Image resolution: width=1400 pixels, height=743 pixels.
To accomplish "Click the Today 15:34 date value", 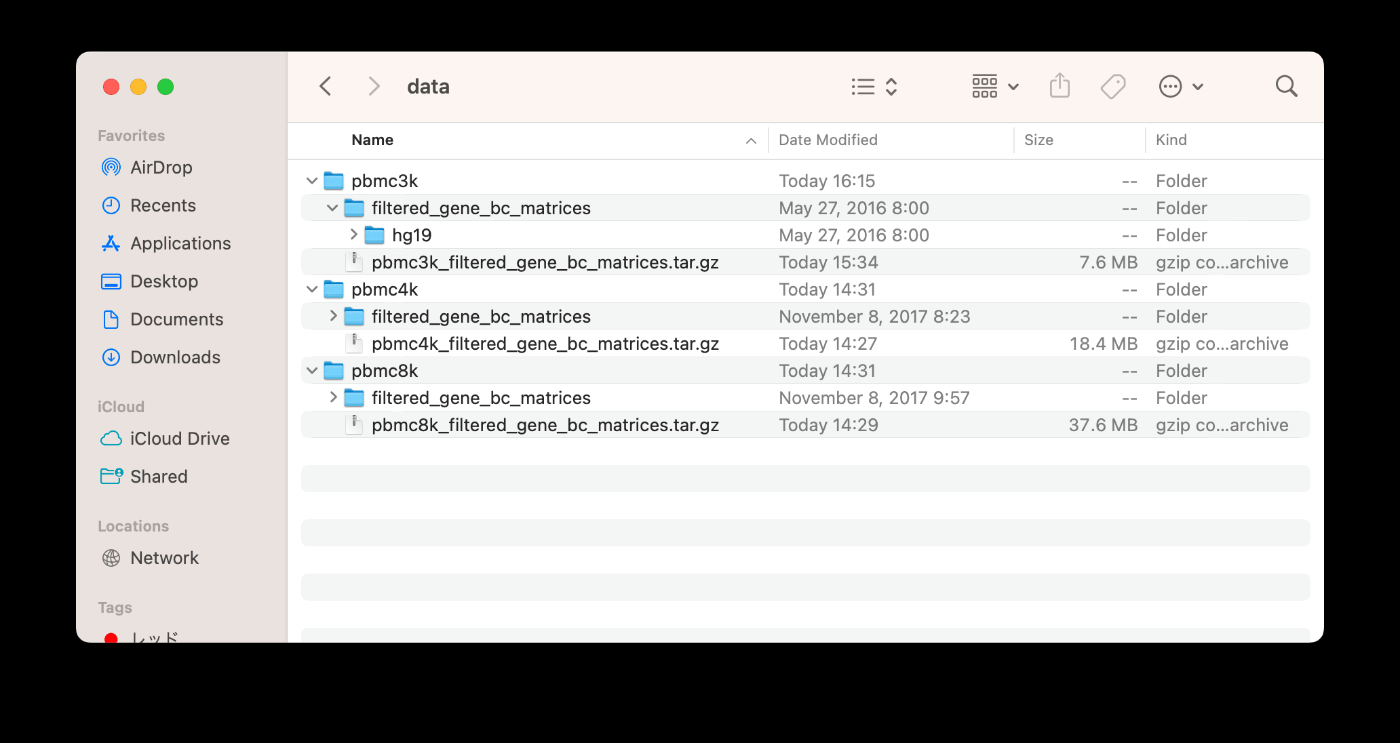I will pyautogui.click(x=828, y=262).
